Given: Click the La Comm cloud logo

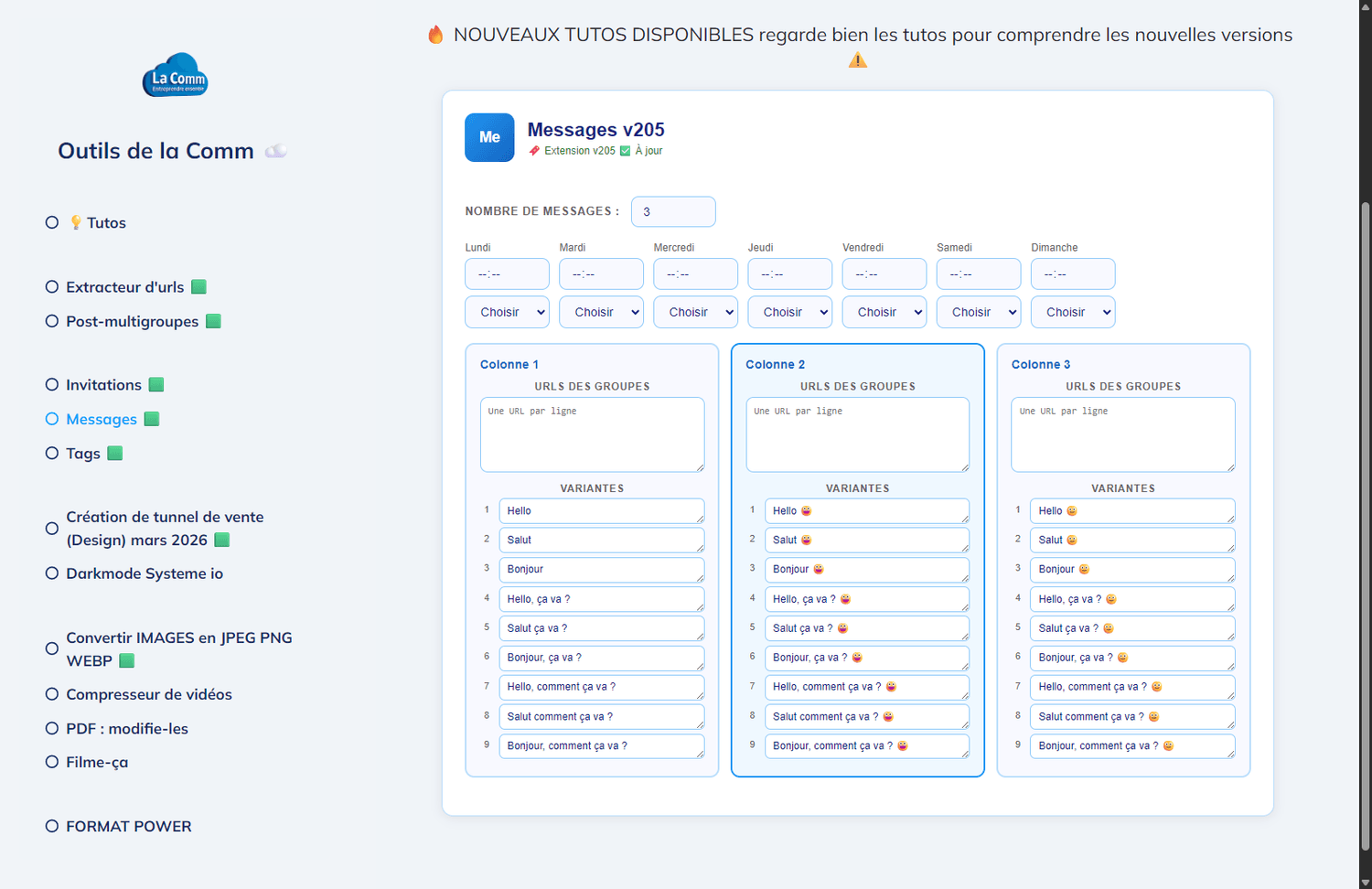Looking at the screenshot, I should [175, 75].
